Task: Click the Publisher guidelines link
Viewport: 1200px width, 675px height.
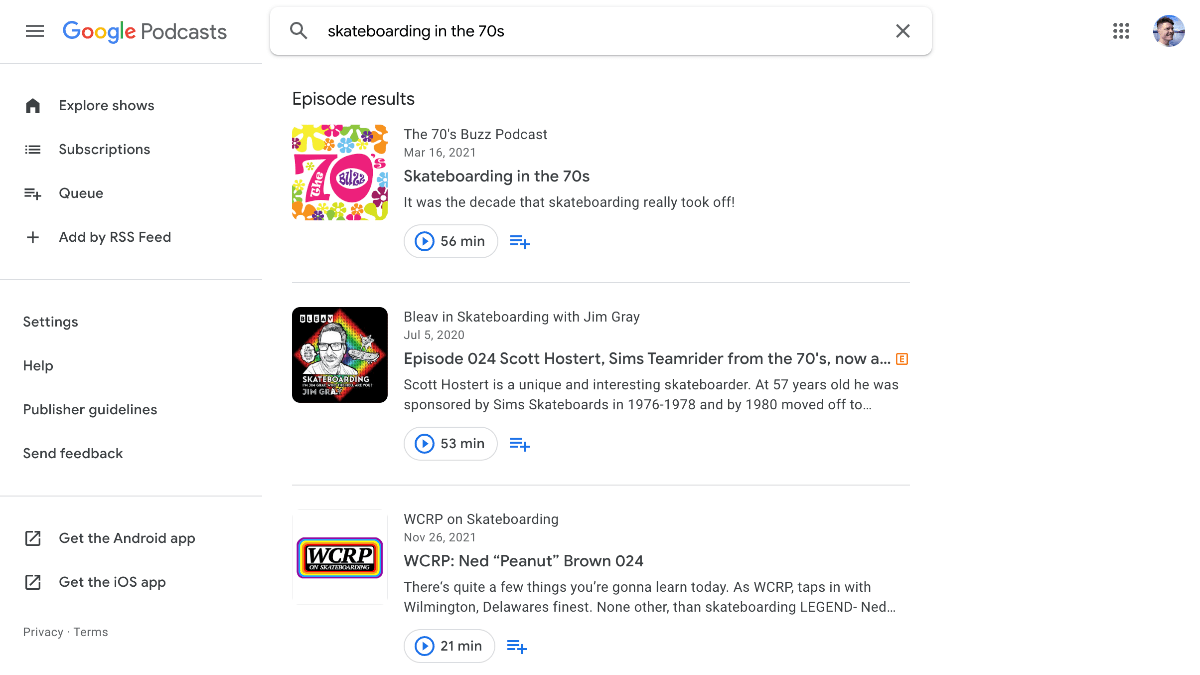Action: pos(90,409)
